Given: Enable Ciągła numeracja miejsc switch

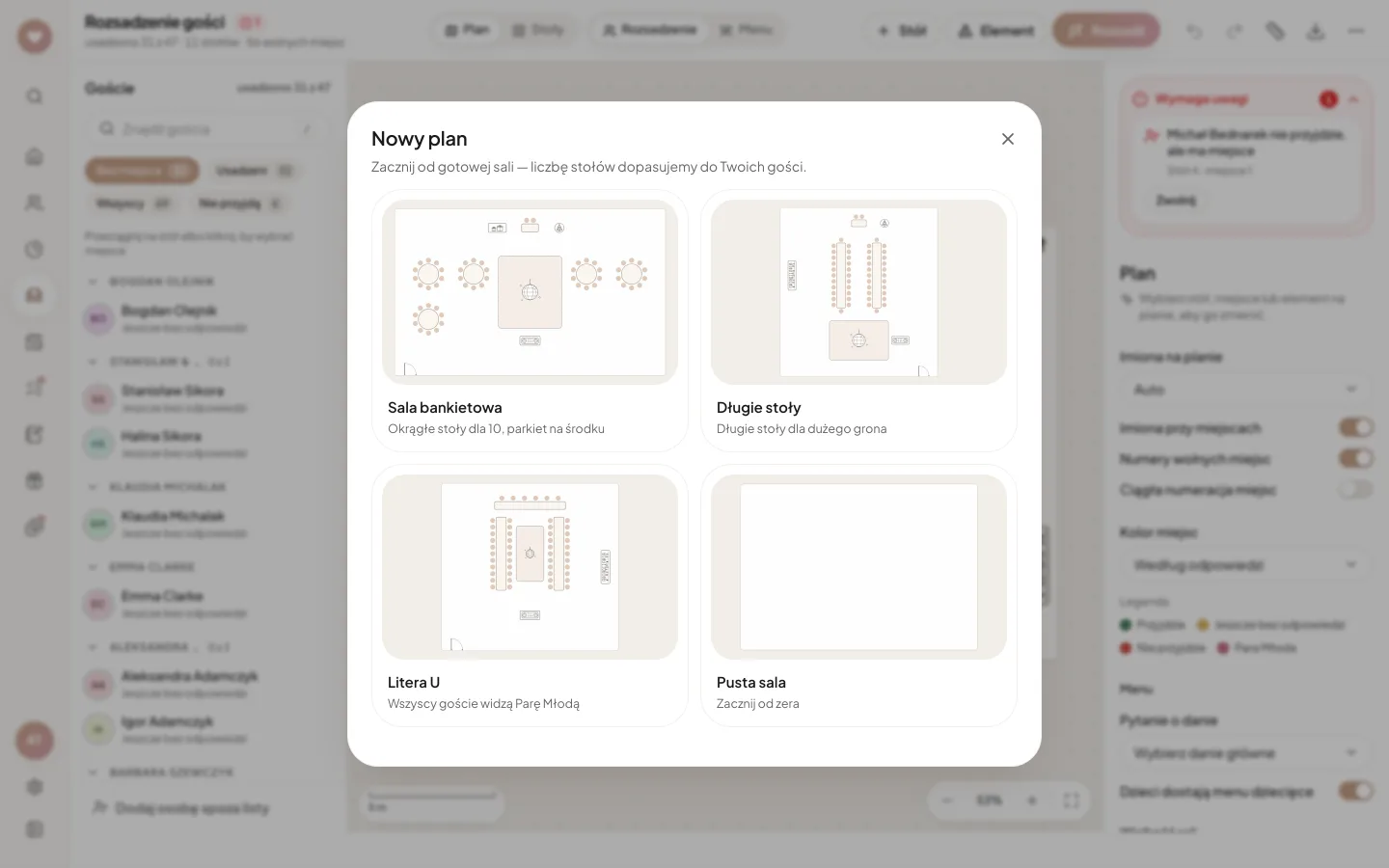Looking at the screenshot, I should (x=1355, y=490).
